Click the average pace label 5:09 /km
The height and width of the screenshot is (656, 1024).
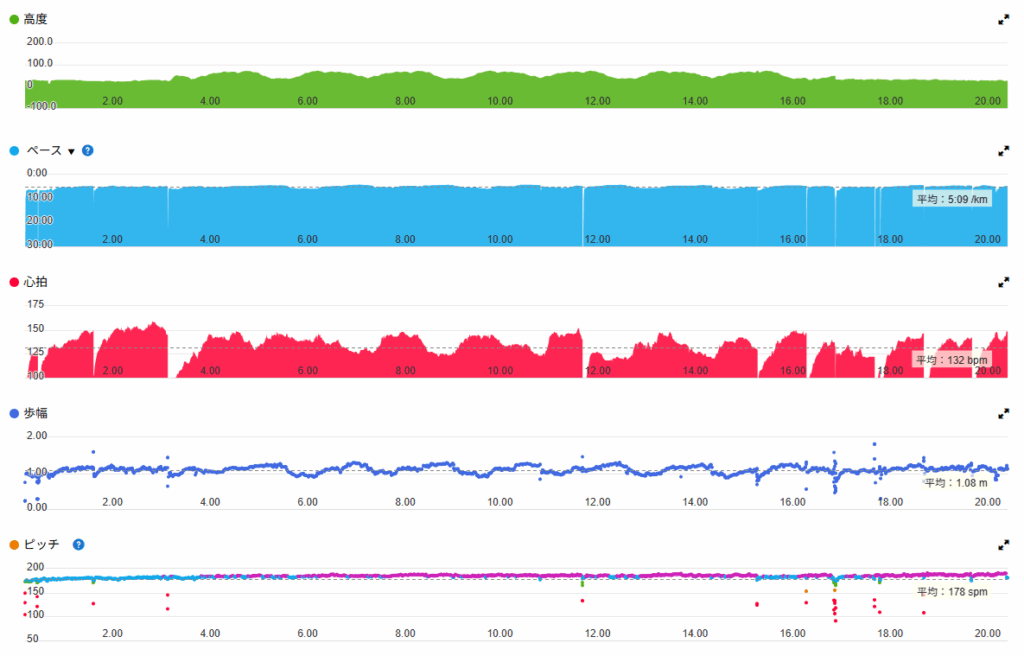click(953, 199)
